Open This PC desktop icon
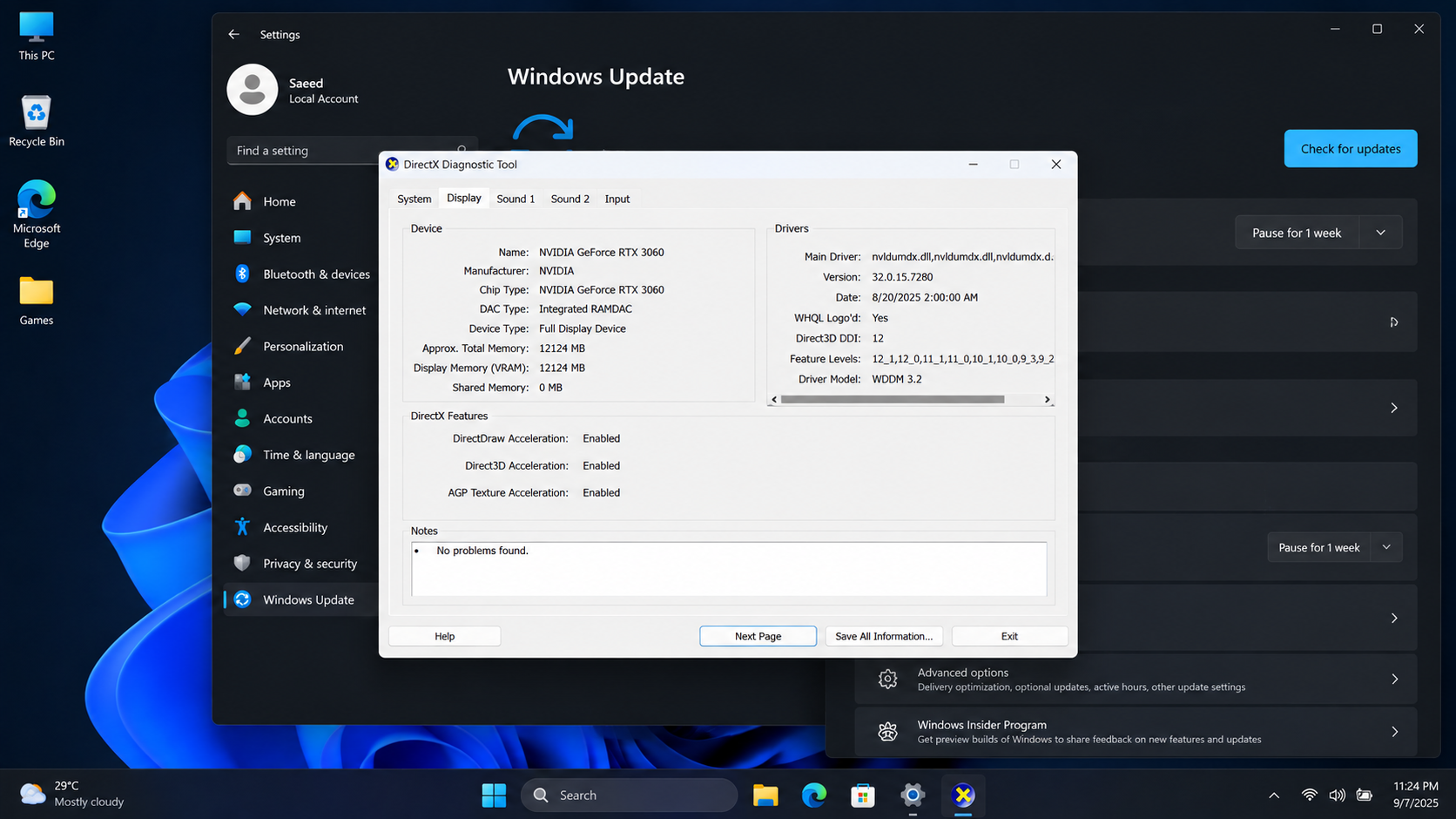 pyautogui.click(x=36, y=36)
